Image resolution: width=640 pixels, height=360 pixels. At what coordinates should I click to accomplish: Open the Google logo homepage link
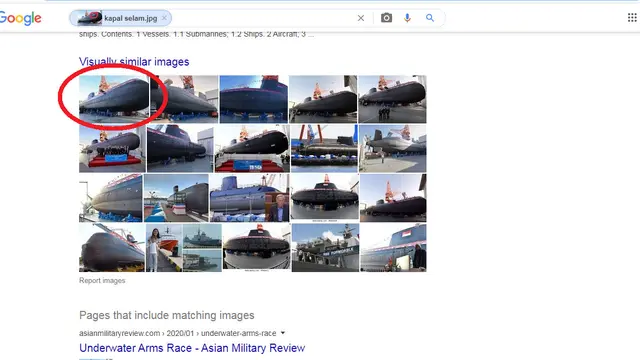[x=20, y=18]
